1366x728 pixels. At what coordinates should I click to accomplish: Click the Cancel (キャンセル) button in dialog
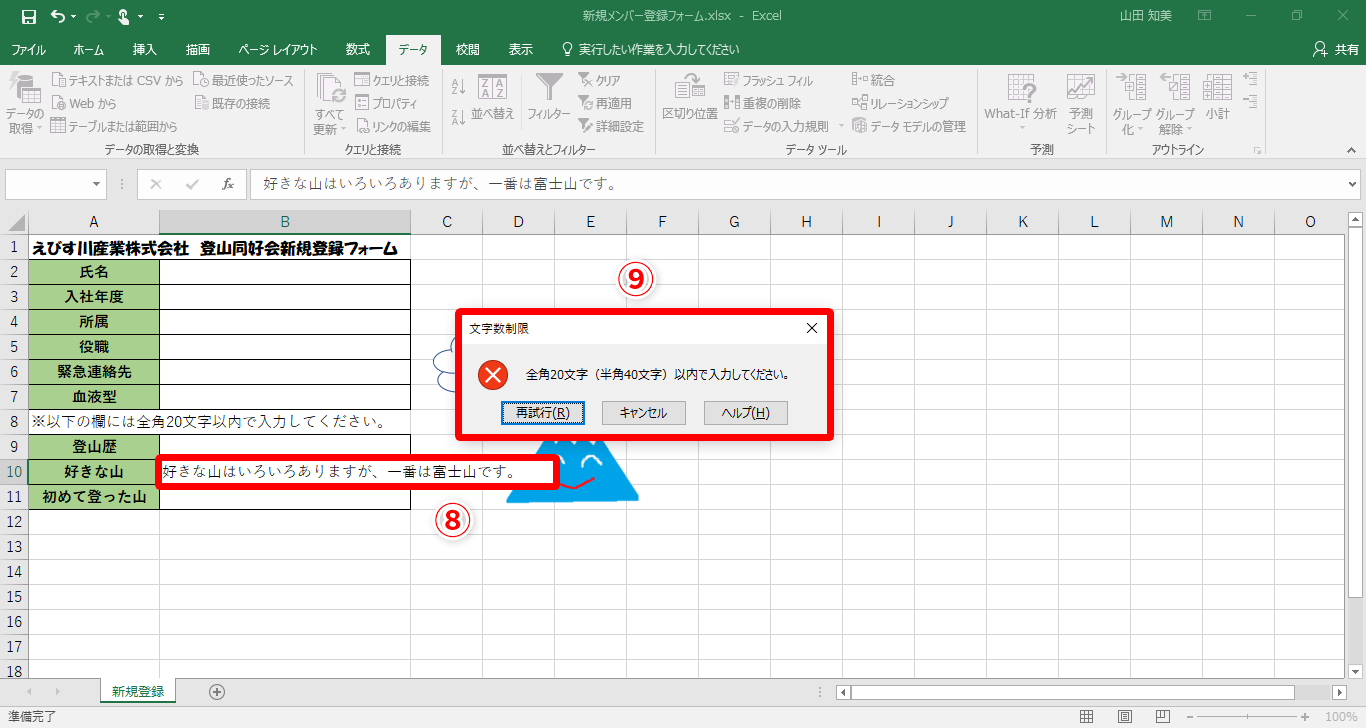tap(643, 413)
